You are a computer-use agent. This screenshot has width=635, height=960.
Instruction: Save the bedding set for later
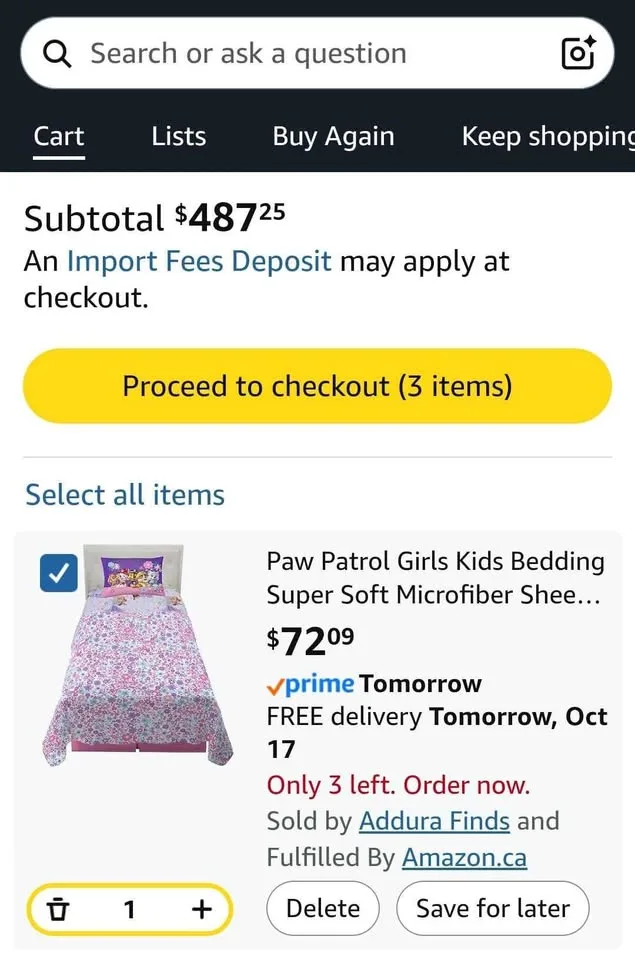pos(492,908)
